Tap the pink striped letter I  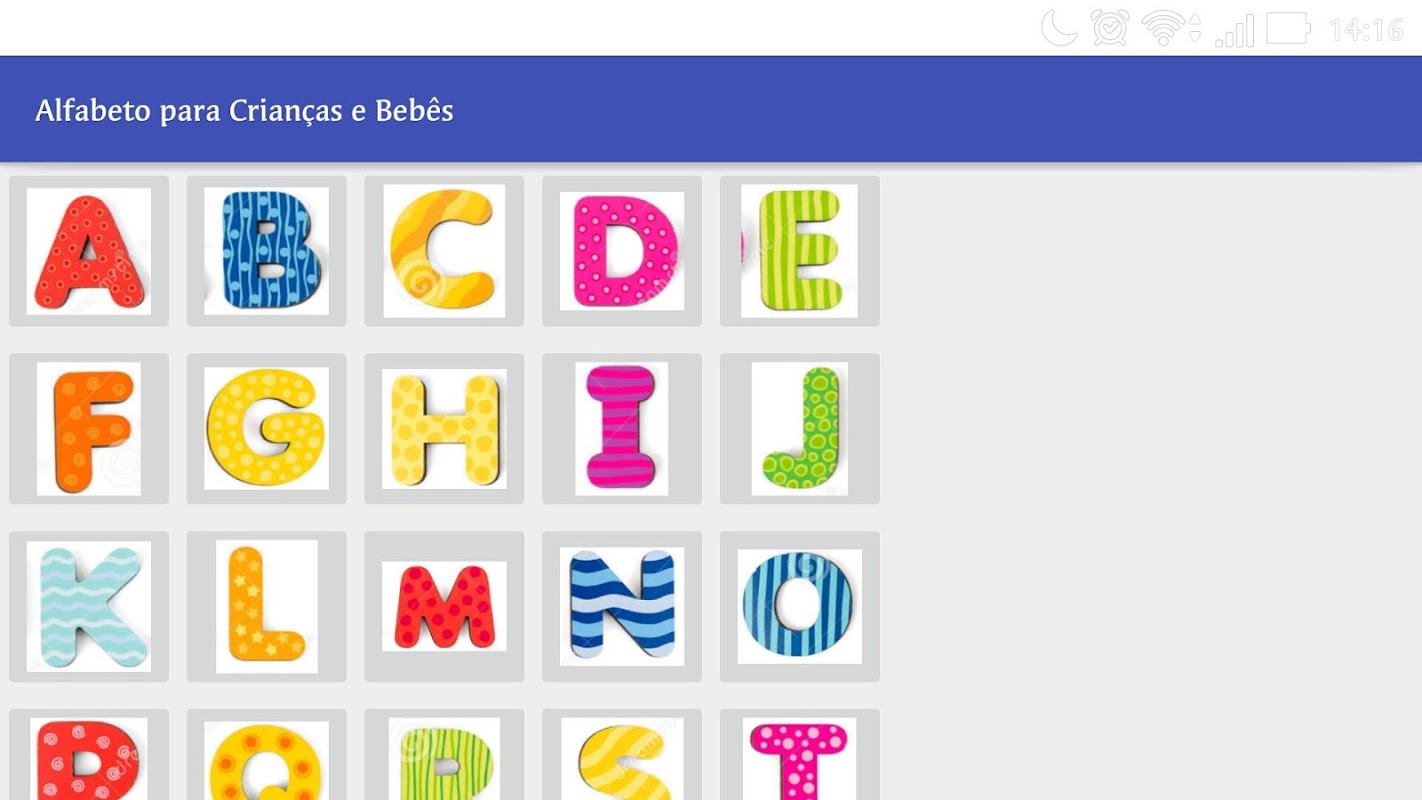622,429
